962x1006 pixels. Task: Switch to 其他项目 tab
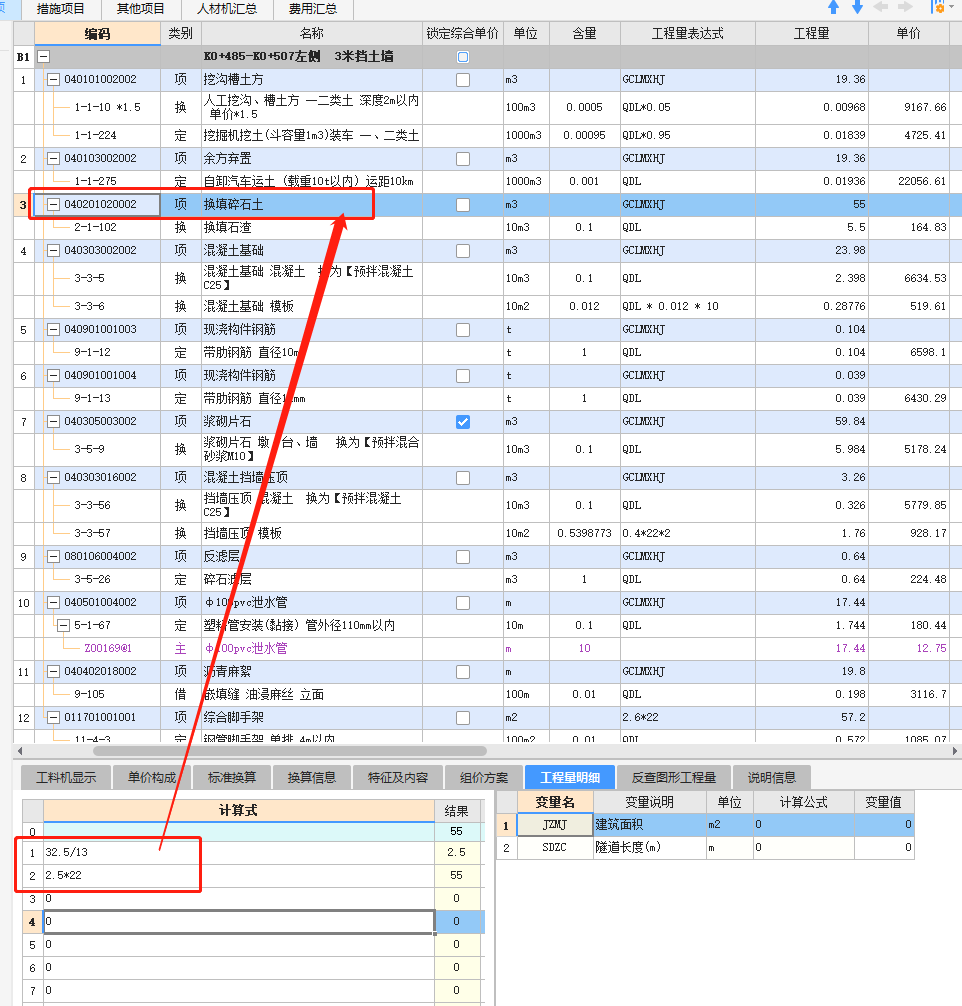click(141, 9)
